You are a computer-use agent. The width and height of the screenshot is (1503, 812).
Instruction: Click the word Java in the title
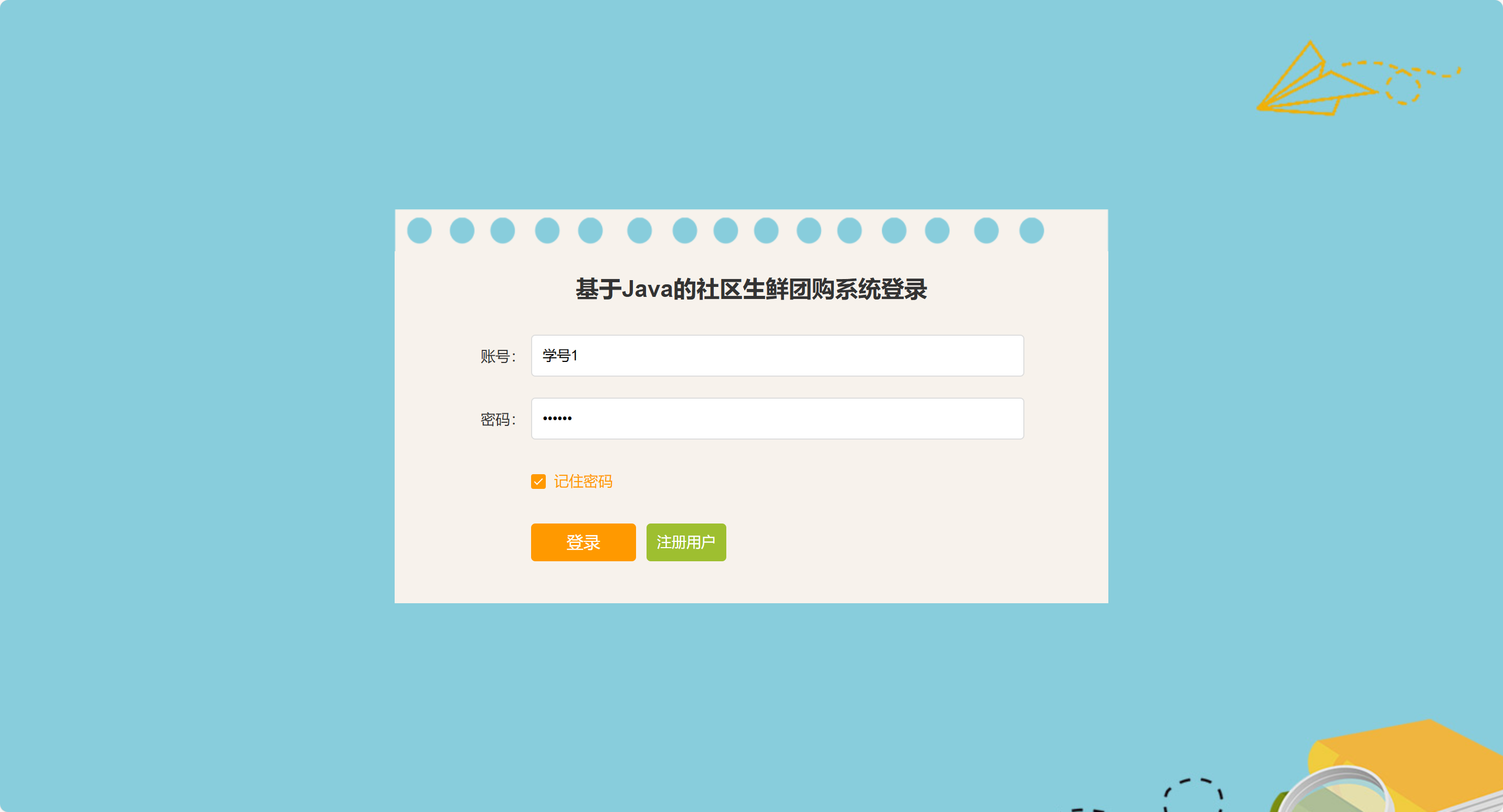tap(647, 289)
